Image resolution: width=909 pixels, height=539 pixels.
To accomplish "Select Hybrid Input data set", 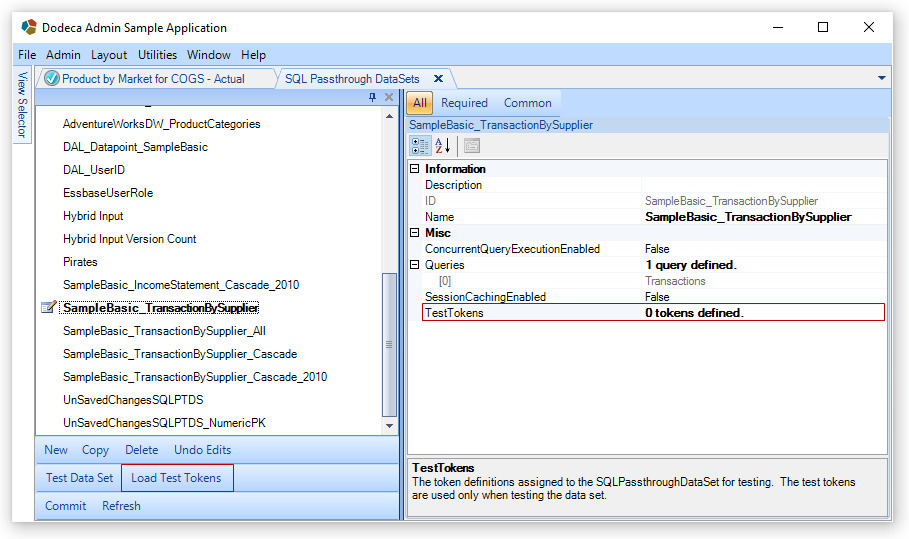I will point(93,216).
